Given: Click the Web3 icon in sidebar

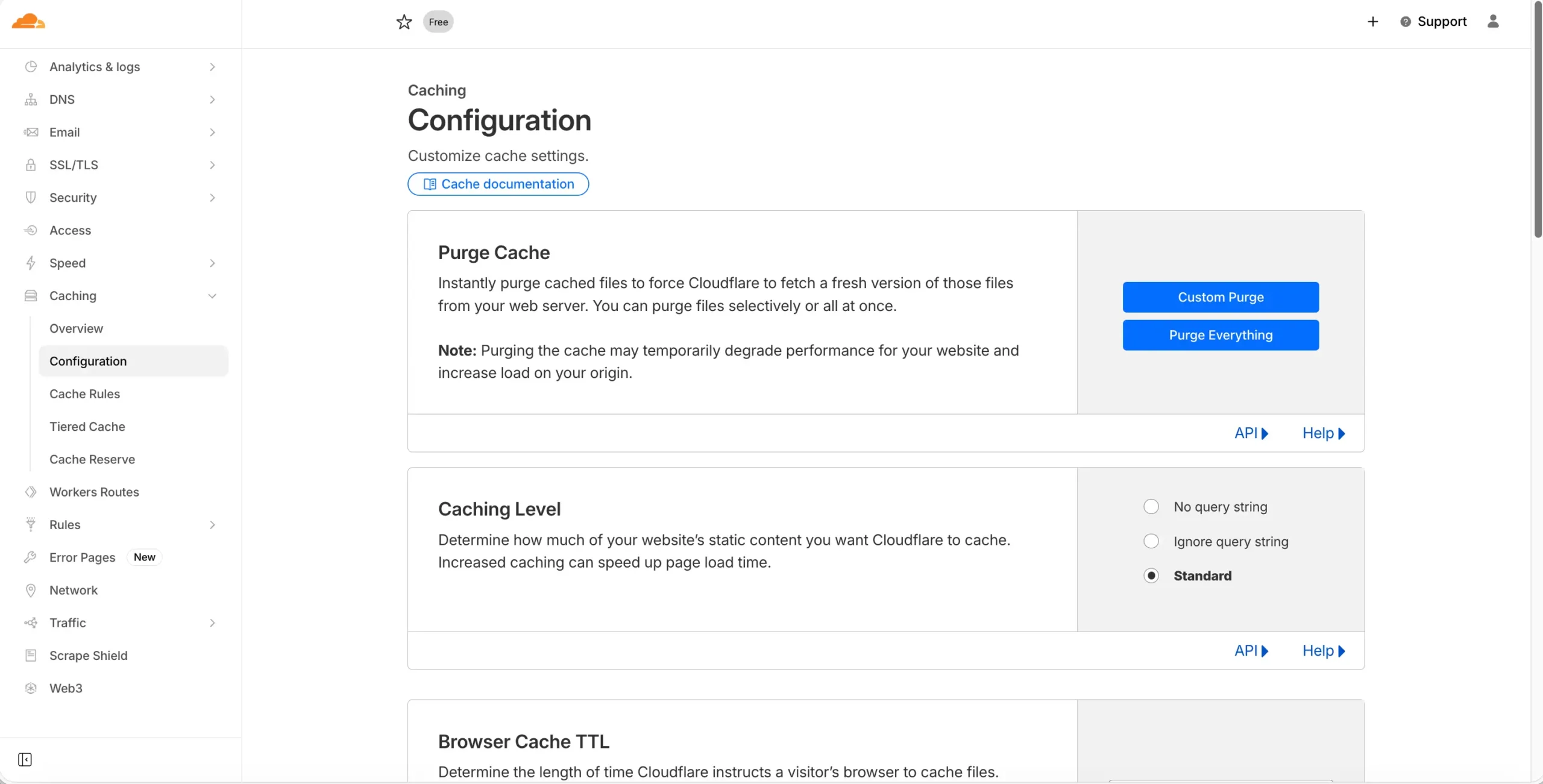Looking at the screenshot, I should pos(31,688).
